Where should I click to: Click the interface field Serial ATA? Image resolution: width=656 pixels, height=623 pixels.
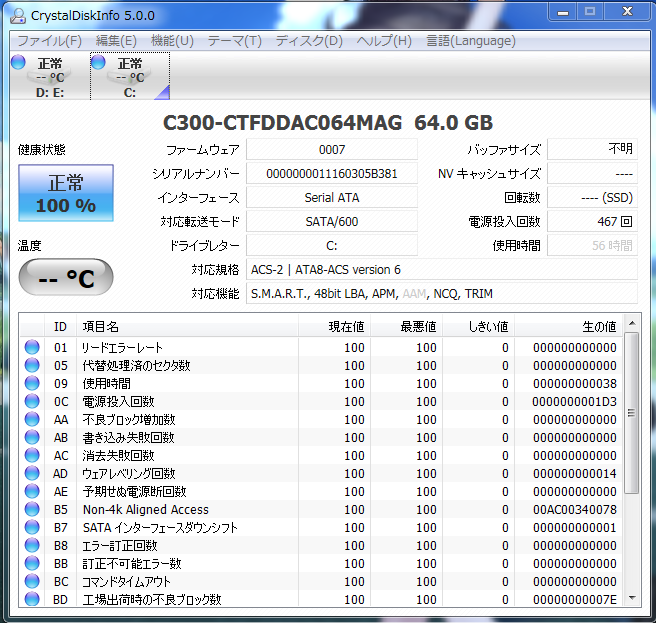tap(332, 197)
